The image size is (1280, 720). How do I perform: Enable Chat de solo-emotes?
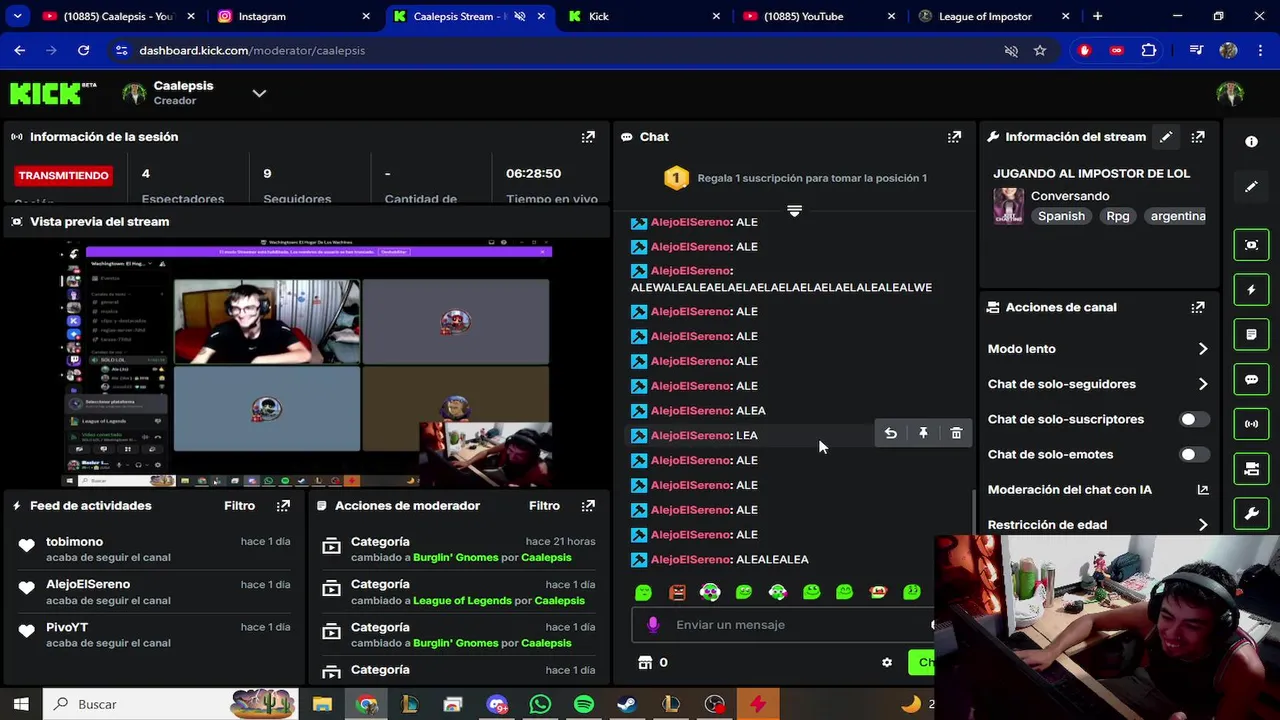coord(1193,455)
